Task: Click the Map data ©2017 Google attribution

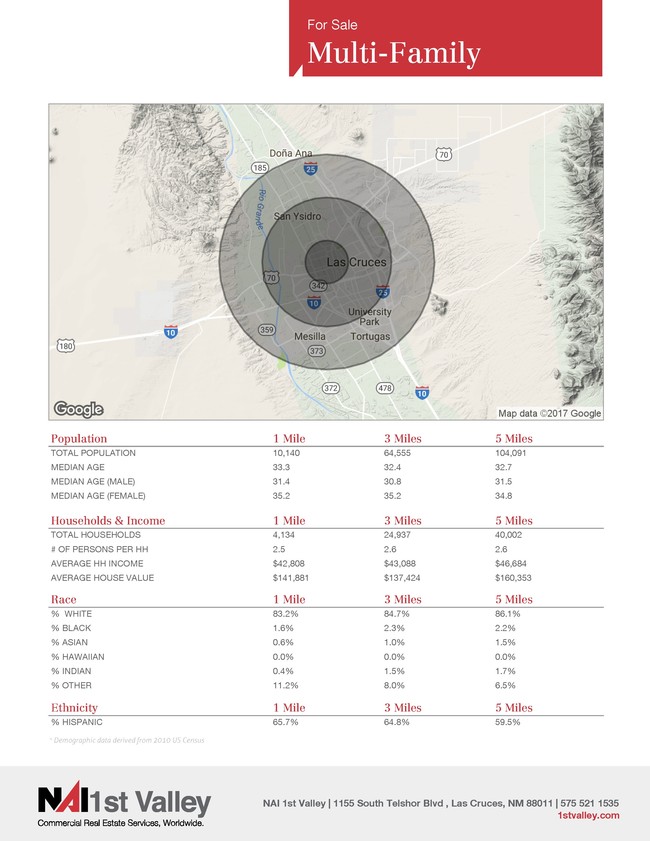Action: pos(549,413)
